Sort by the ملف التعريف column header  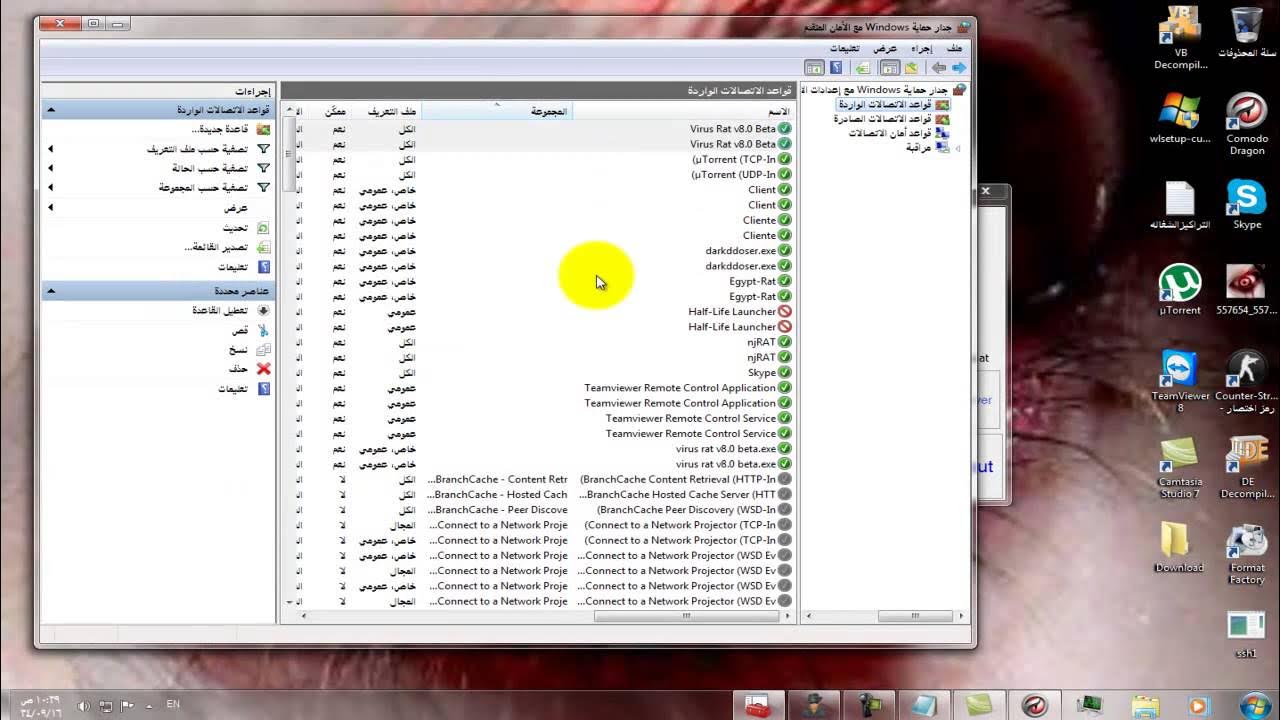click(385, 111)
